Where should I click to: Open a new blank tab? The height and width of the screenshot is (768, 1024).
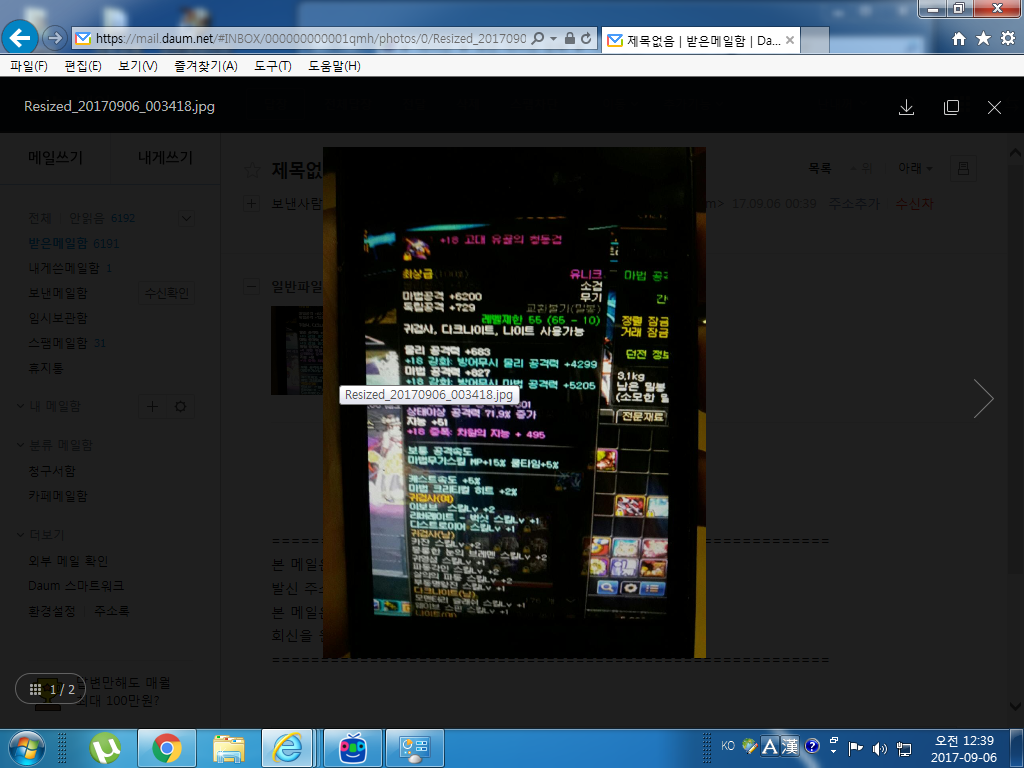[x=814, y=40]
